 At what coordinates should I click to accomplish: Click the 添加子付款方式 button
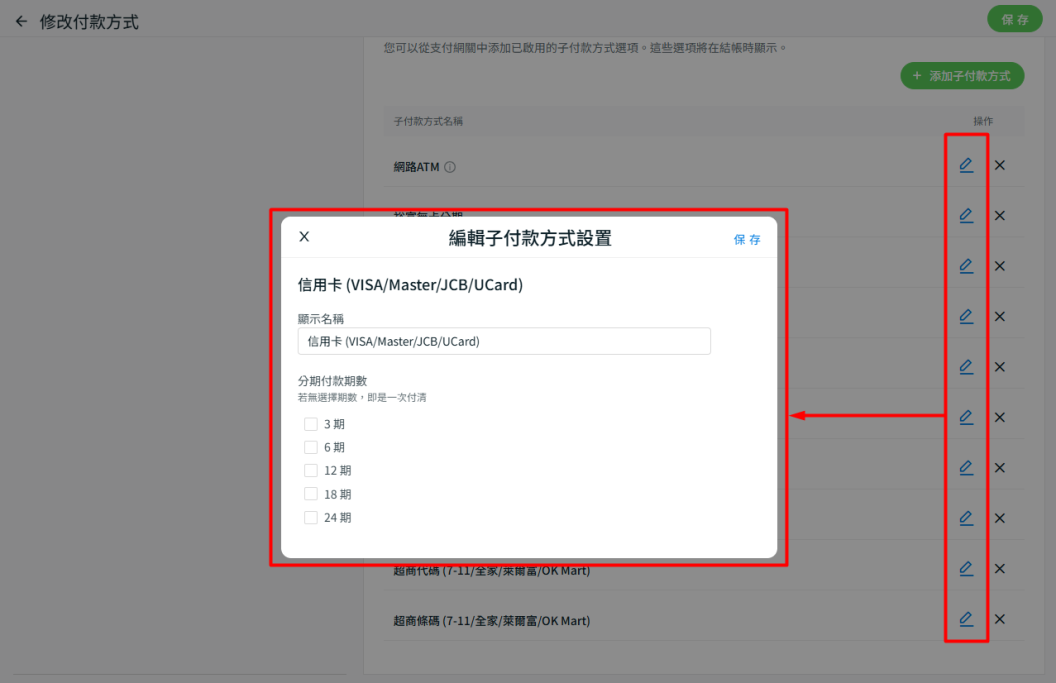pyautogui.click(x=961, y=76)
